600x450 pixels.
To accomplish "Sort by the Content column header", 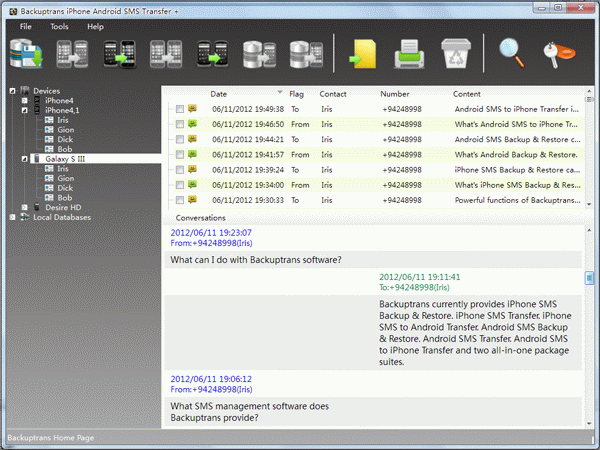I will (466, 94).
